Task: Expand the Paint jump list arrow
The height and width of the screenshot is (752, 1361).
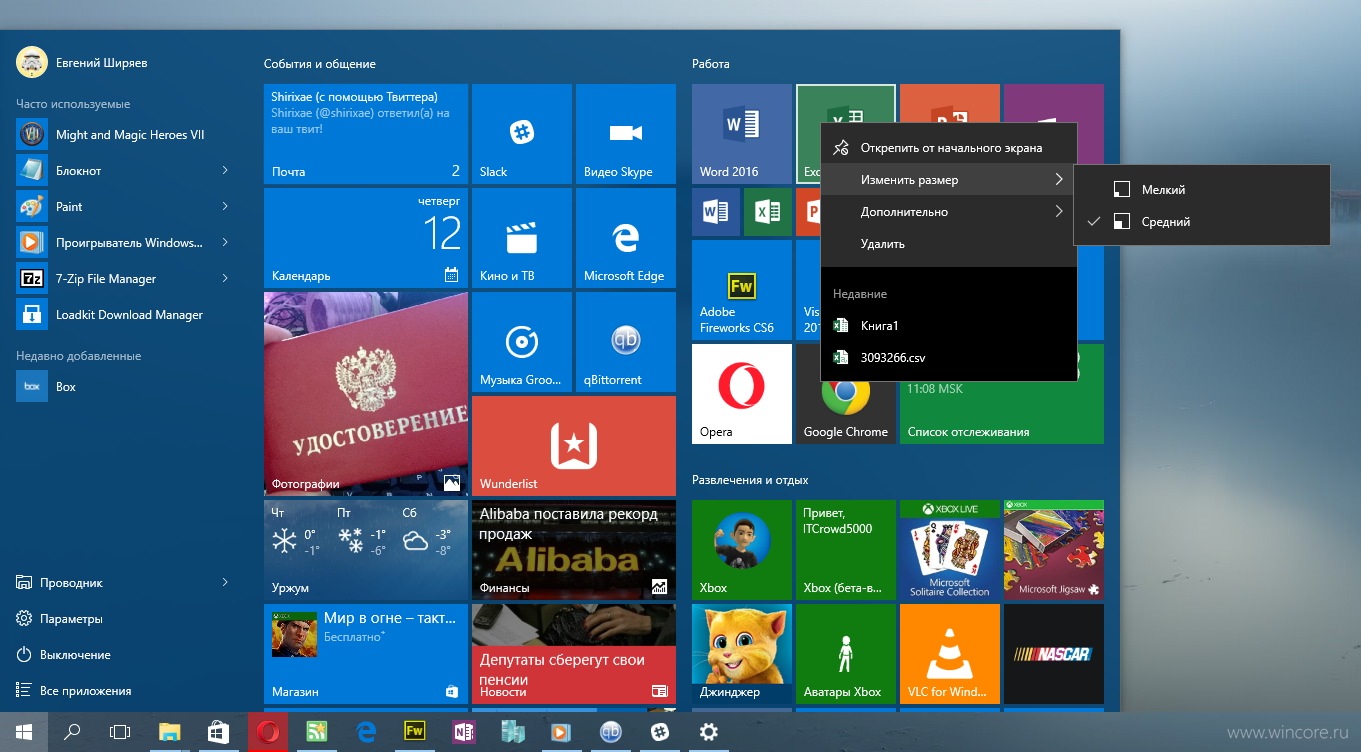Action: tap(225, 207)
